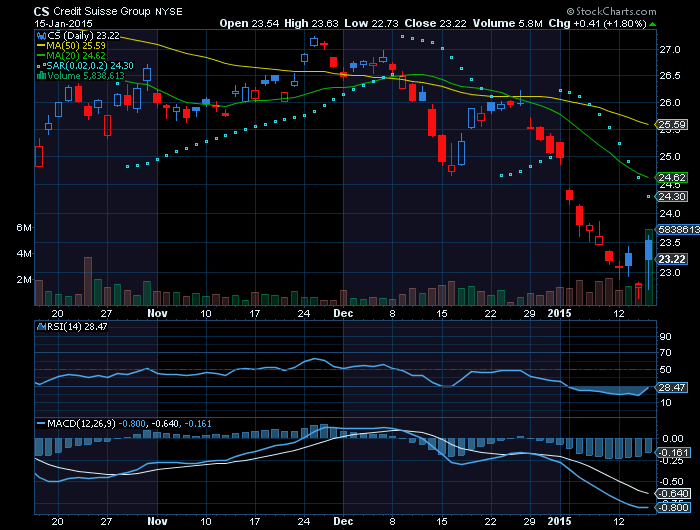Viewport: 700px width, 530px height.
Task: Click the 26.0 price axis label
Action: pos(670,103)
